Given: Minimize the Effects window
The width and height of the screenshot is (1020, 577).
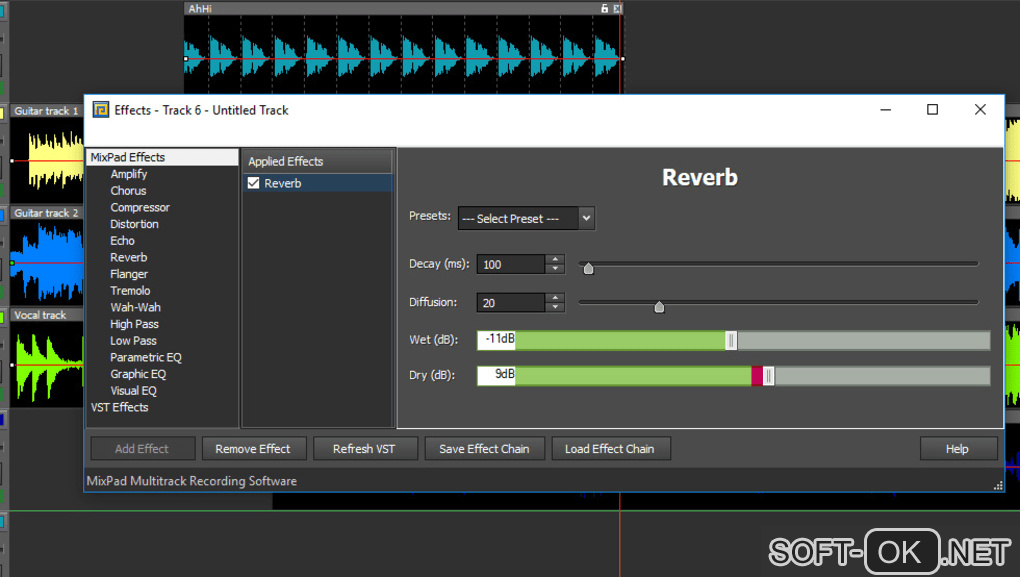Looking at the screenshot, I should (885, 110).
